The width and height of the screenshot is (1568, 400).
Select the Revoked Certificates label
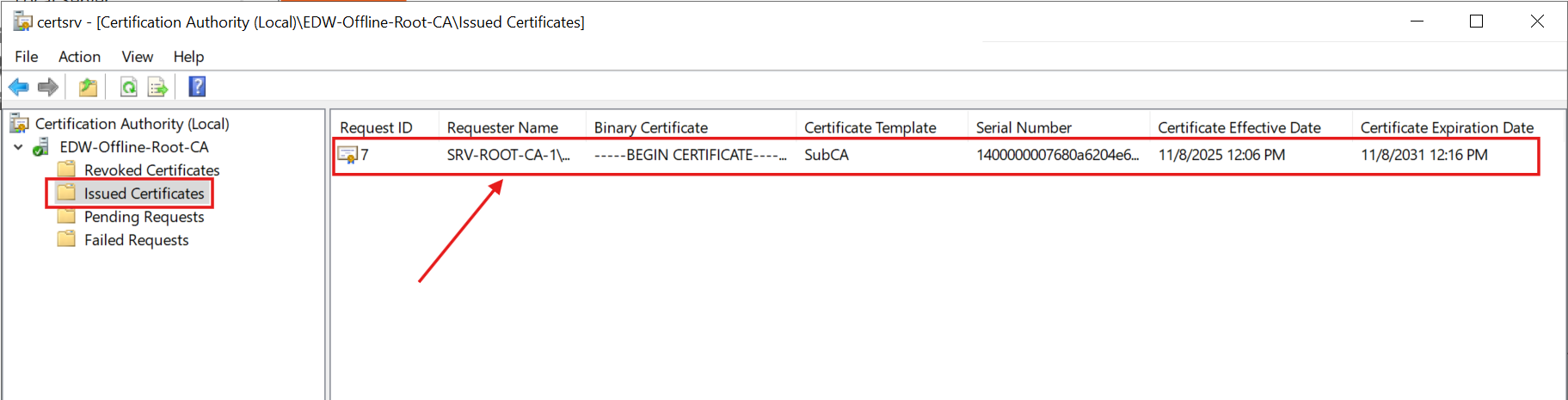(x=152, y=170)
